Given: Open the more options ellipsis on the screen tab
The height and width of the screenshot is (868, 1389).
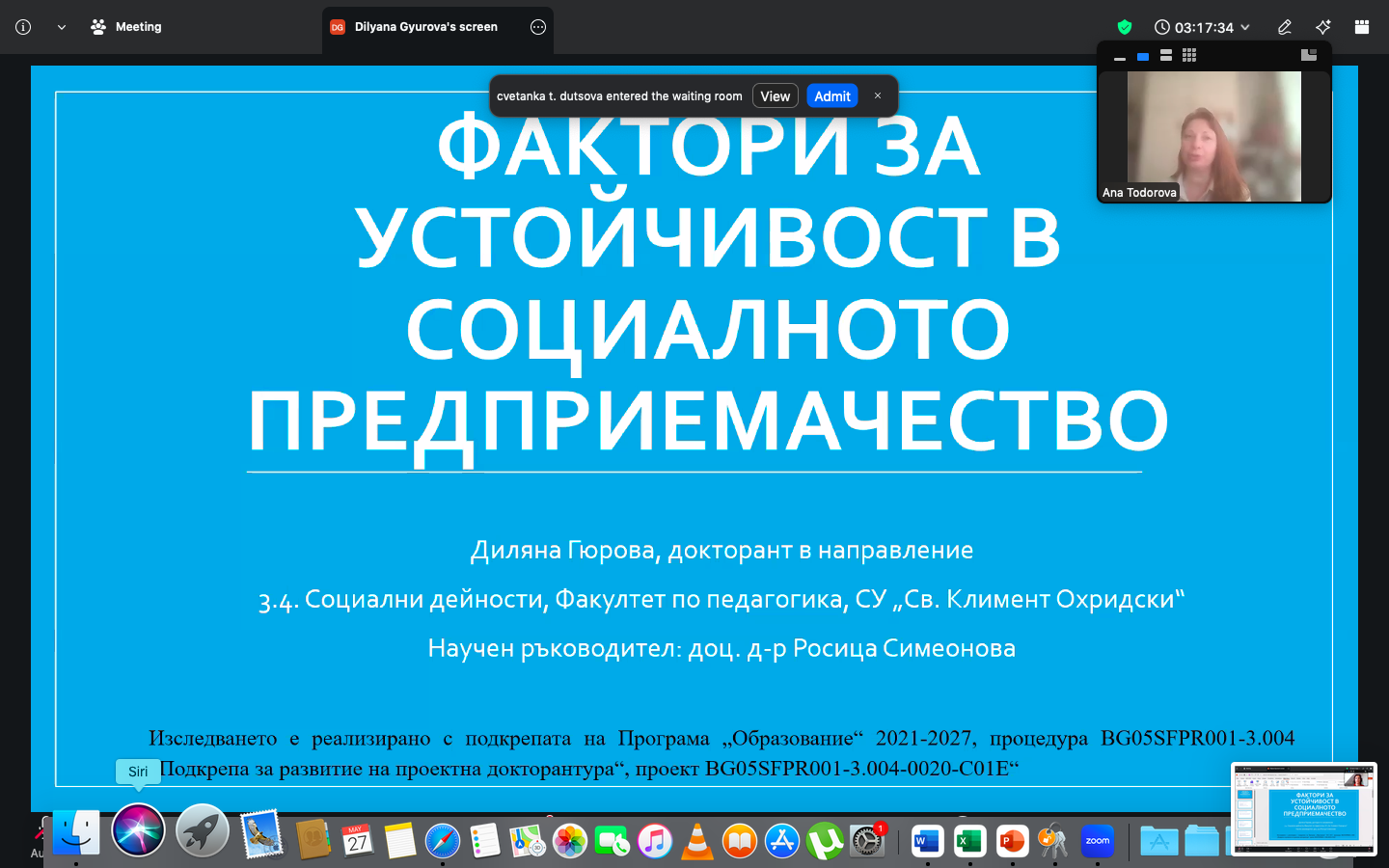Looking at the screenshot, I should (x=538, y=27).
